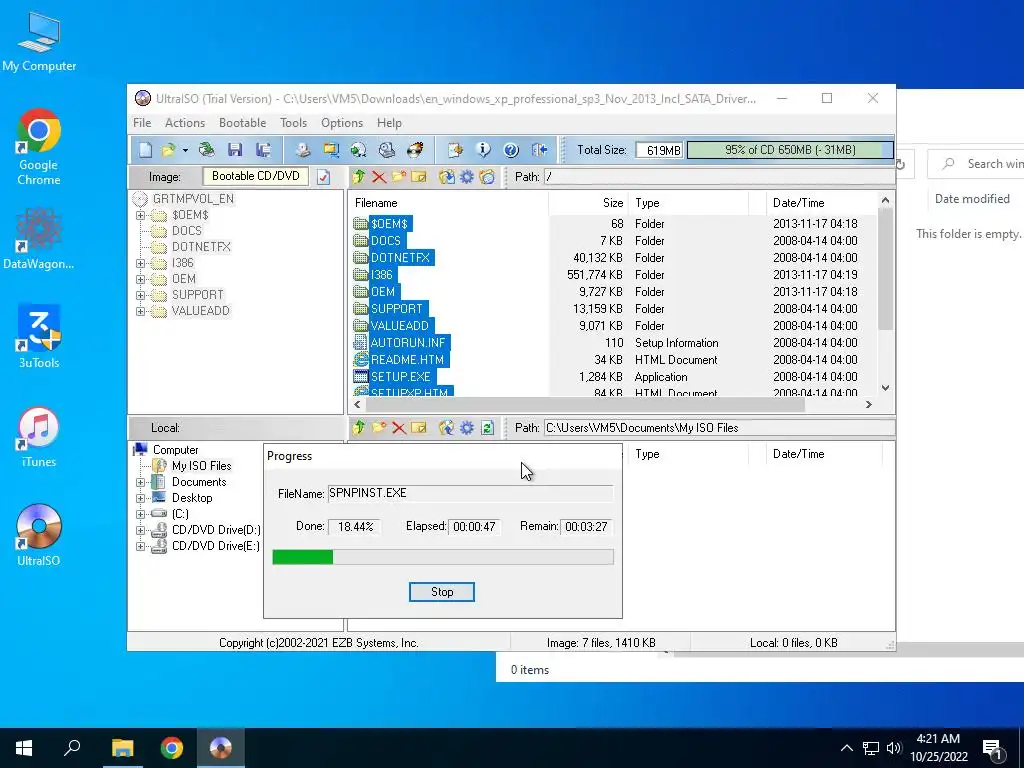The image size is (1024, 768).
Task: Sort image list by Date/Time column header
Action: point(822,203)
